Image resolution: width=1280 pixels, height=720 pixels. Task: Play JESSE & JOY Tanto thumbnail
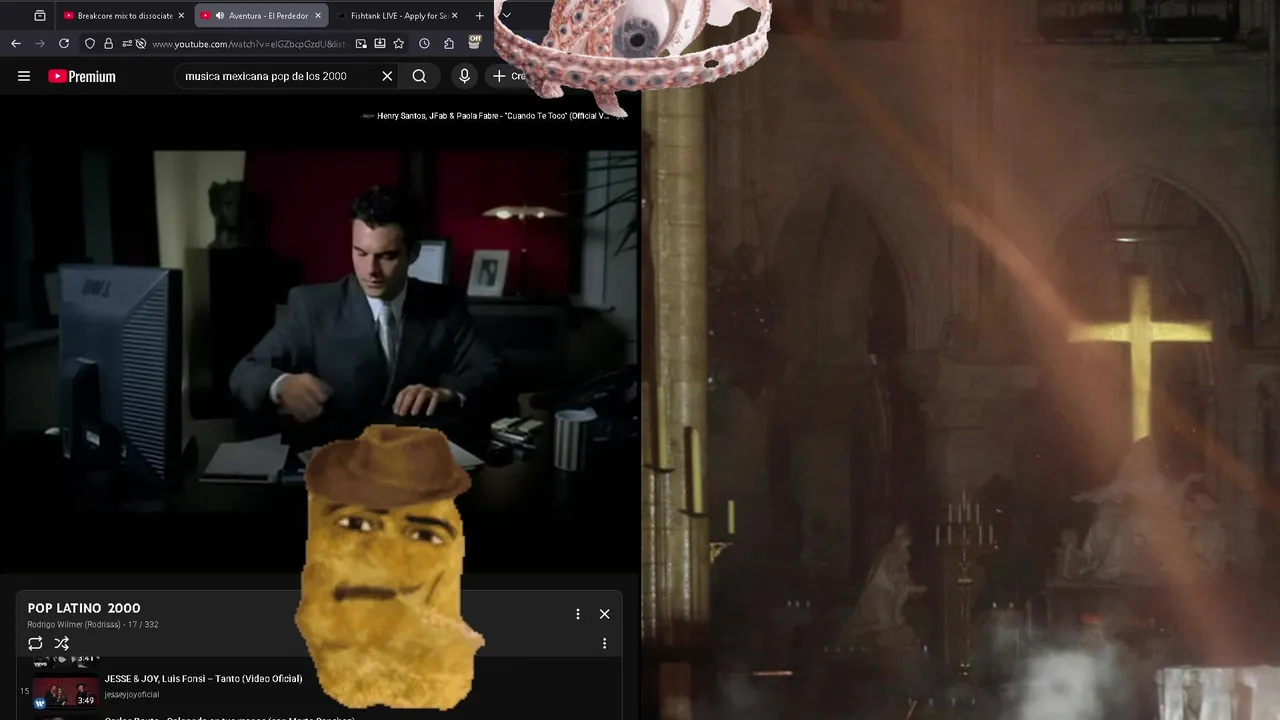[65, 692]
